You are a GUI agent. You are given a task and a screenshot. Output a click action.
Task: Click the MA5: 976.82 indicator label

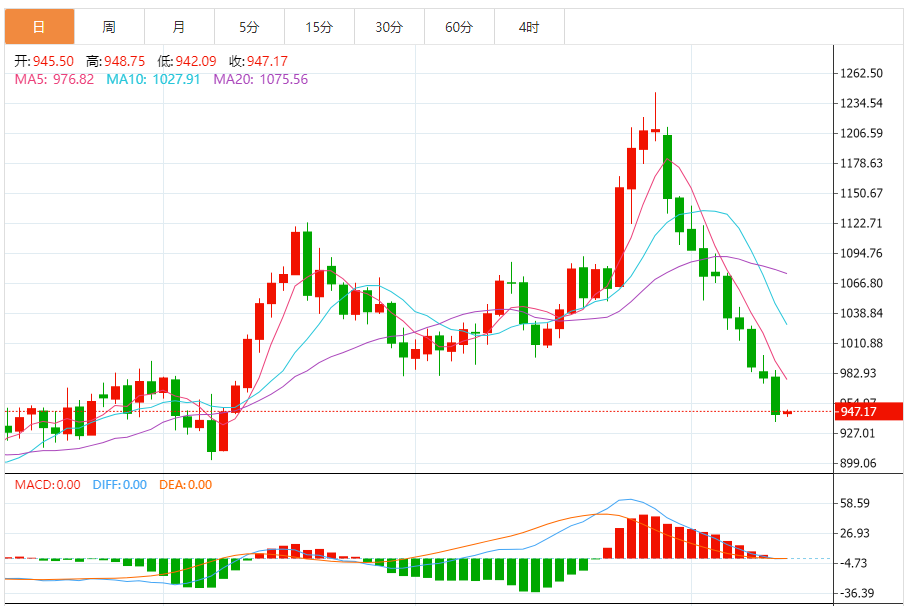(x=55, y=79)
